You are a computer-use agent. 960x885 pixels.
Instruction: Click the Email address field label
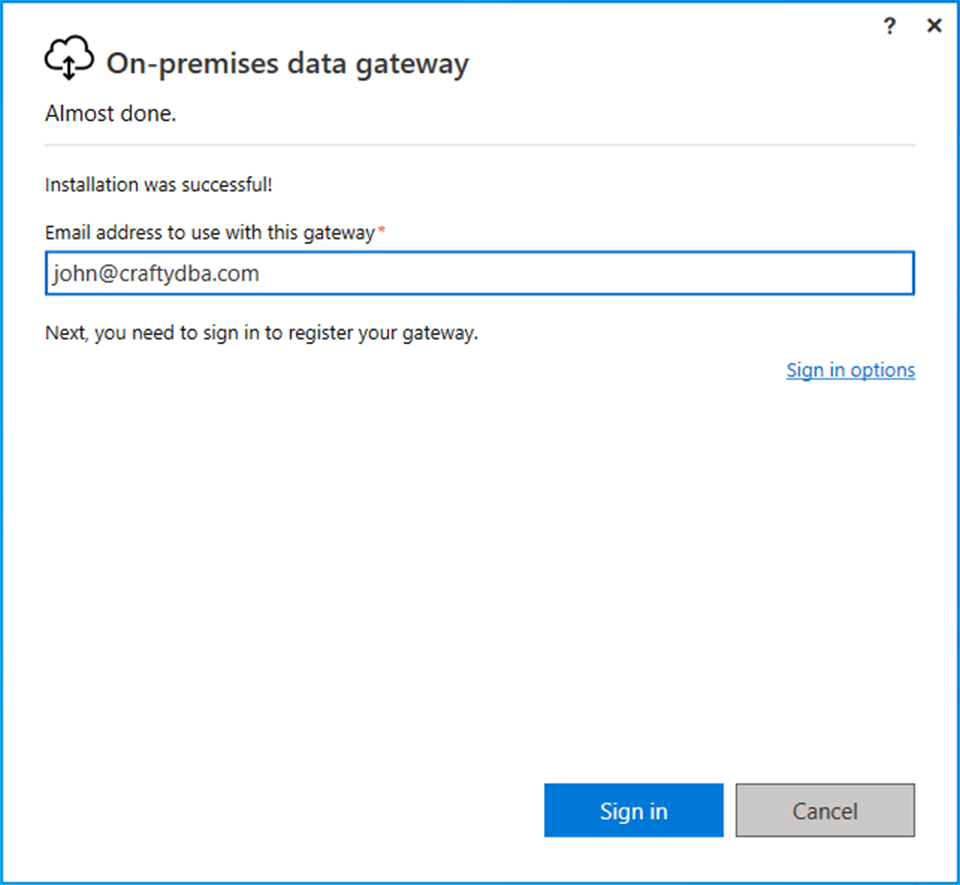(x=209, y=232)
